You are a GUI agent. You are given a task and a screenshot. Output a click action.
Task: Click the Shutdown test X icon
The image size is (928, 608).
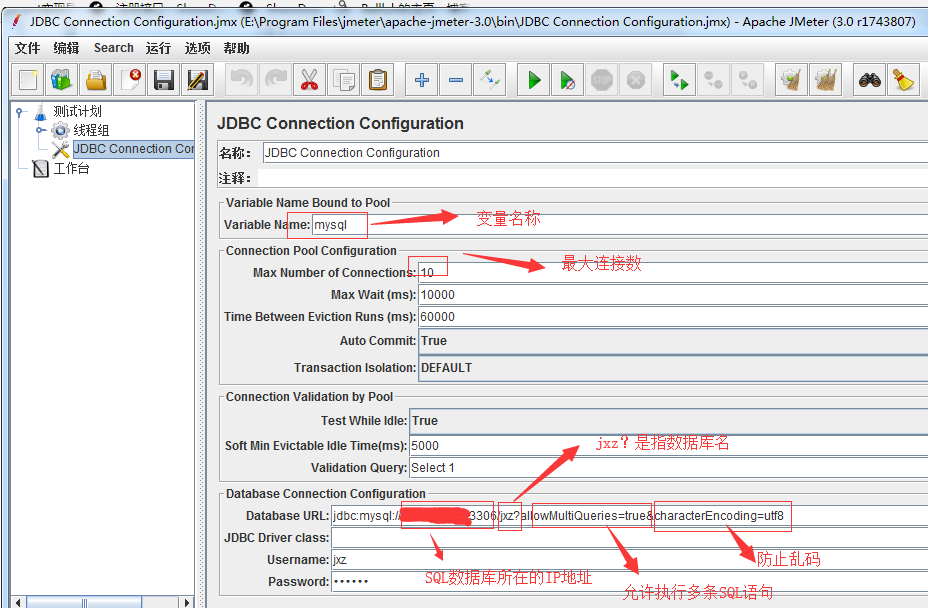tap(636, 80)
